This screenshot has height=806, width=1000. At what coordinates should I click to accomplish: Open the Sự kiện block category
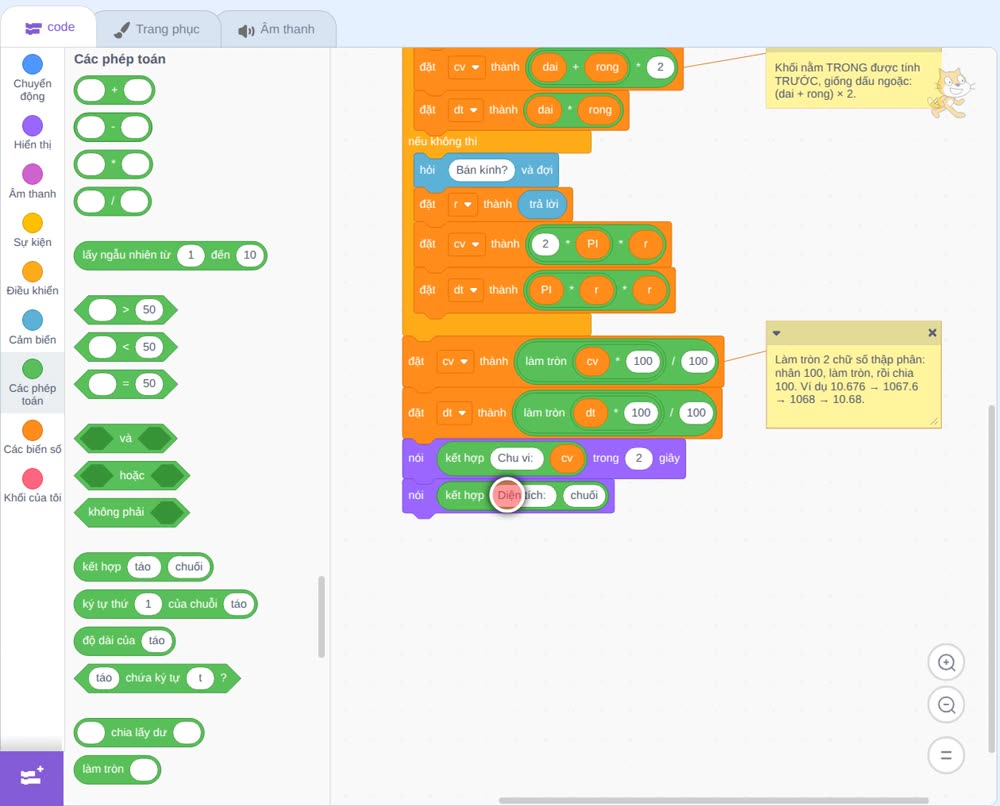coord(32,230)
